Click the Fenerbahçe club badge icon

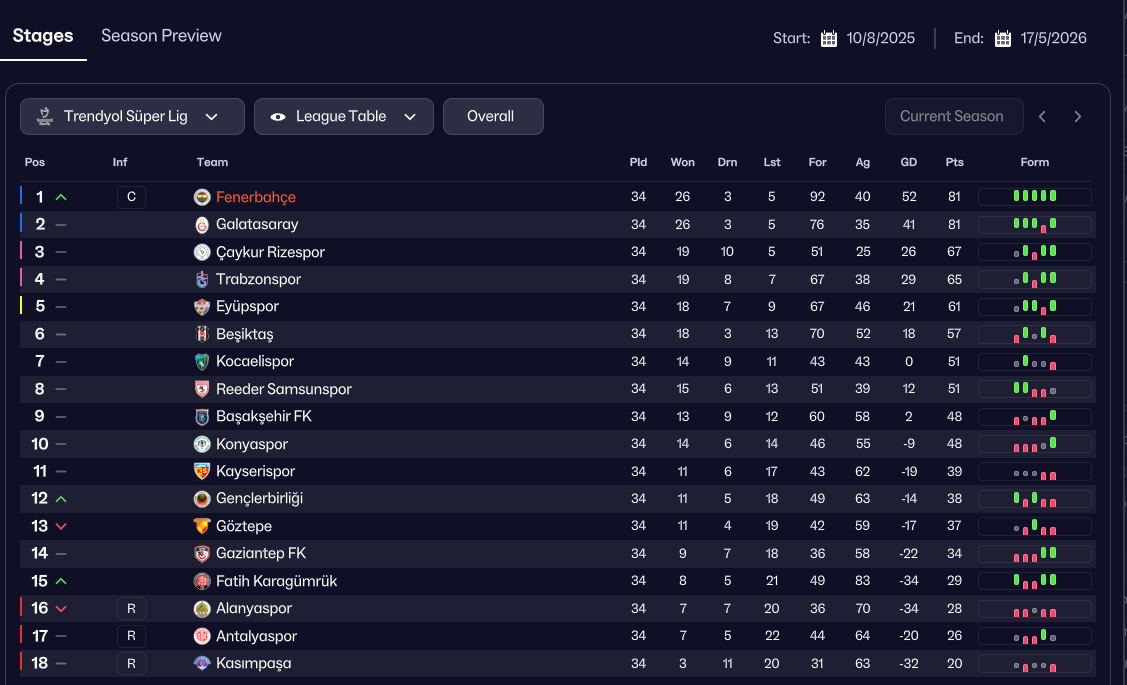pyautogui.click(x=202, y=197)
